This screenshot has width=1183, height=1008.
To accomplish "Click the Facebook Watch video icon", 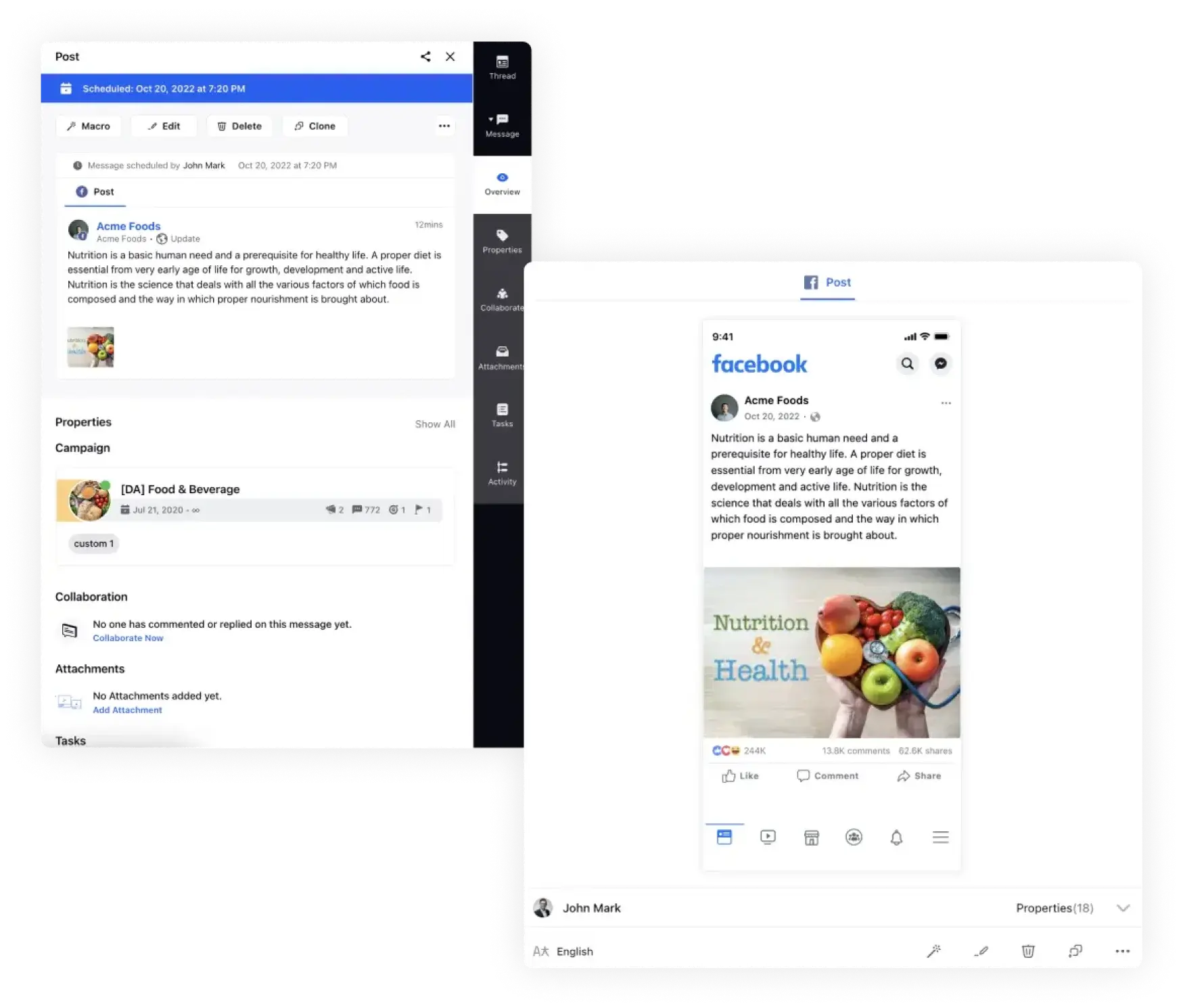I will pyautogui.click(x=768, y=838).
